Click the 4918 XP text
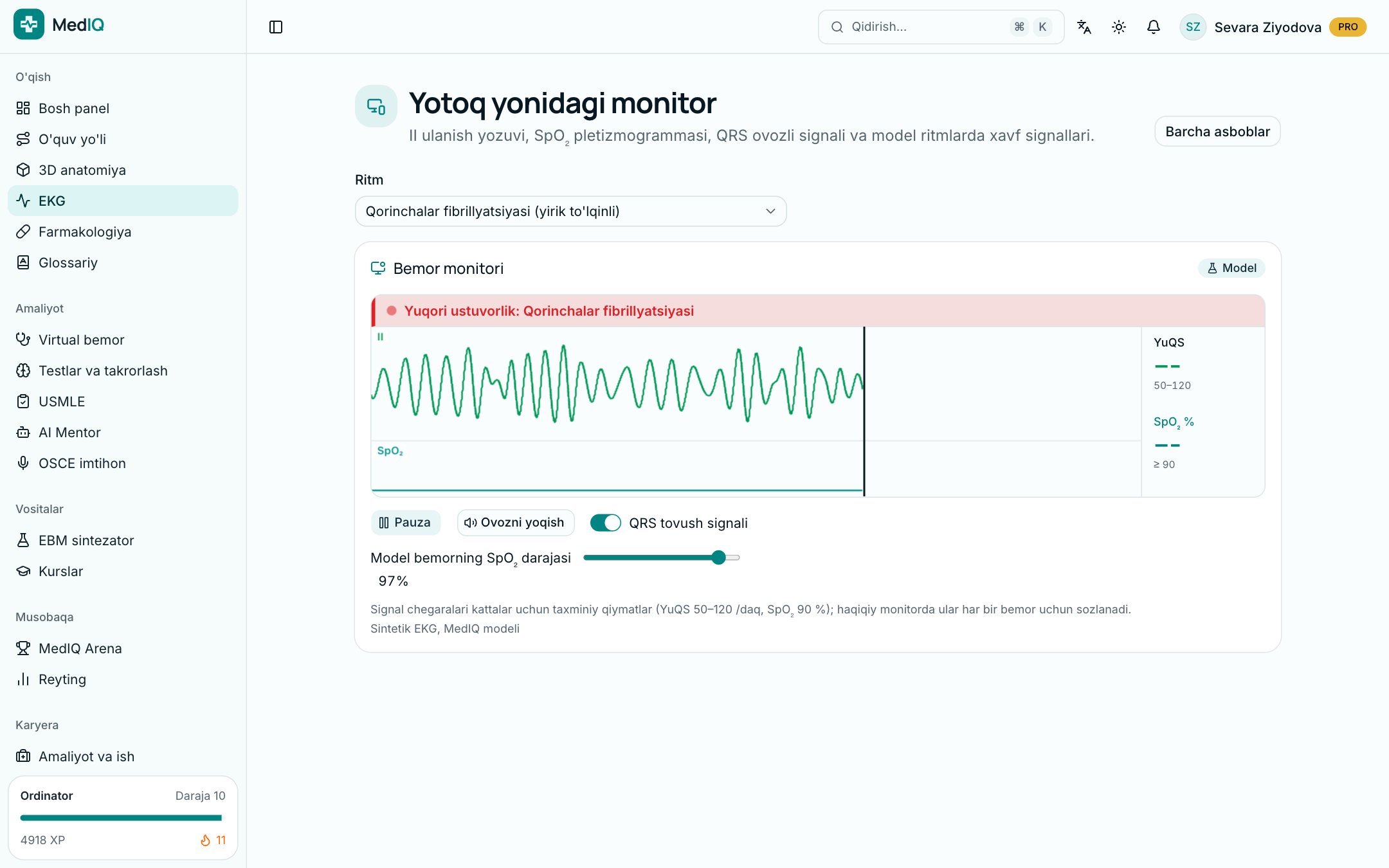Screen dimensions: 1389x868 coord(42,840)
